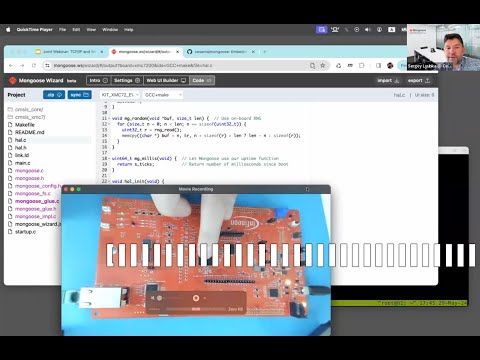Bookmark page with star icon
This screenshot has height=360, width=480.
pos(323,65)
